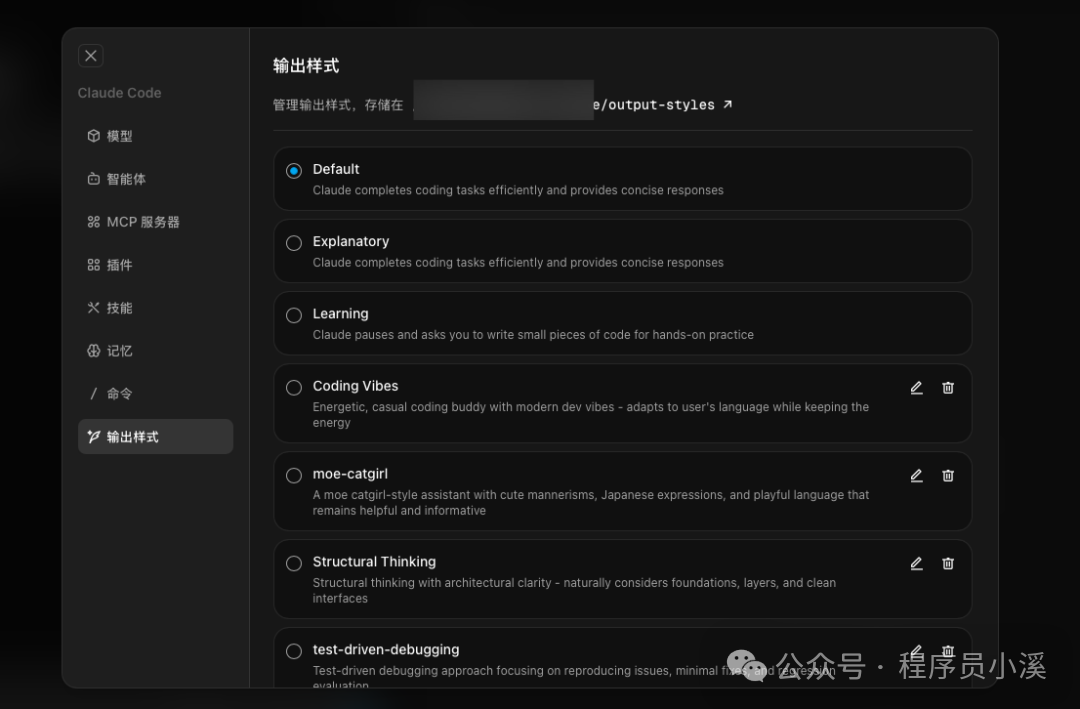Screen dimensions: 1080x709
Task: Click the brain icon beside 记忆
Action: (x=94, y=351)
